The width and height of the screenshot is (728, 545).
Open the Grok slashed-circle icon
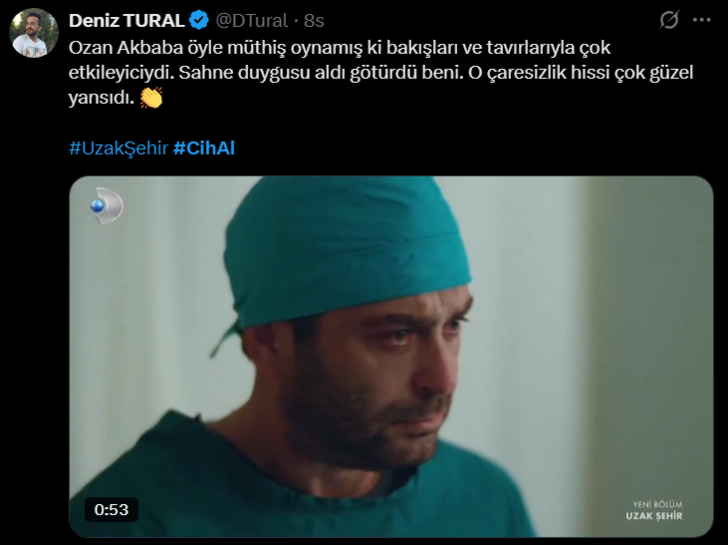(x=669, y=20)
